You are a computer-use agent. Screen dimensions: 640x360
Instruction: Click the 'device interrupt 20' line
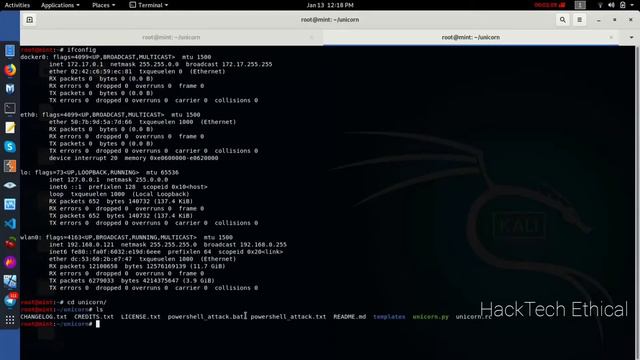(x=133, y=158)
